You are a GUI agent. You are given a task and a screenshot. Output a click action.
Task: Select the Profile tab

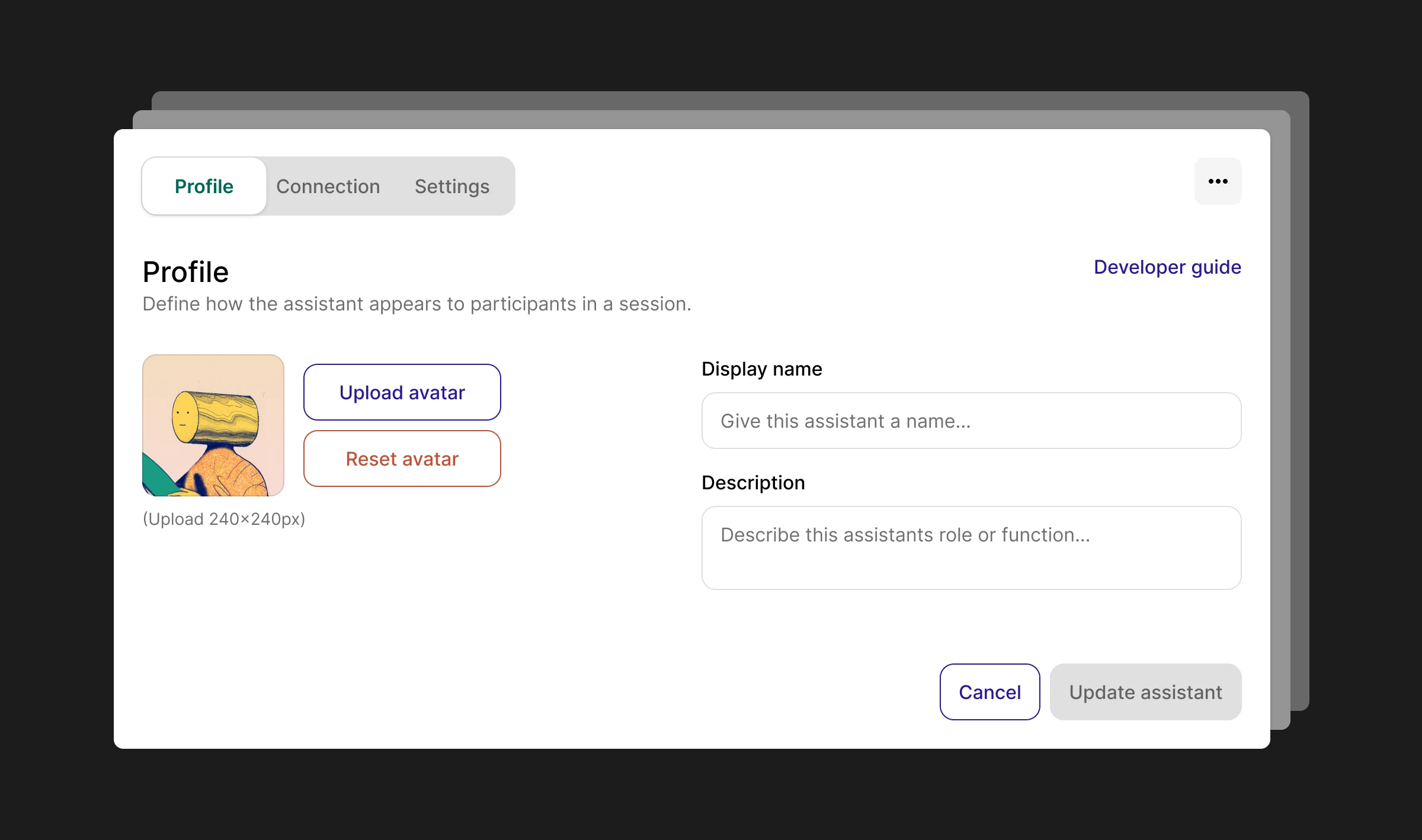pos(204,187)
